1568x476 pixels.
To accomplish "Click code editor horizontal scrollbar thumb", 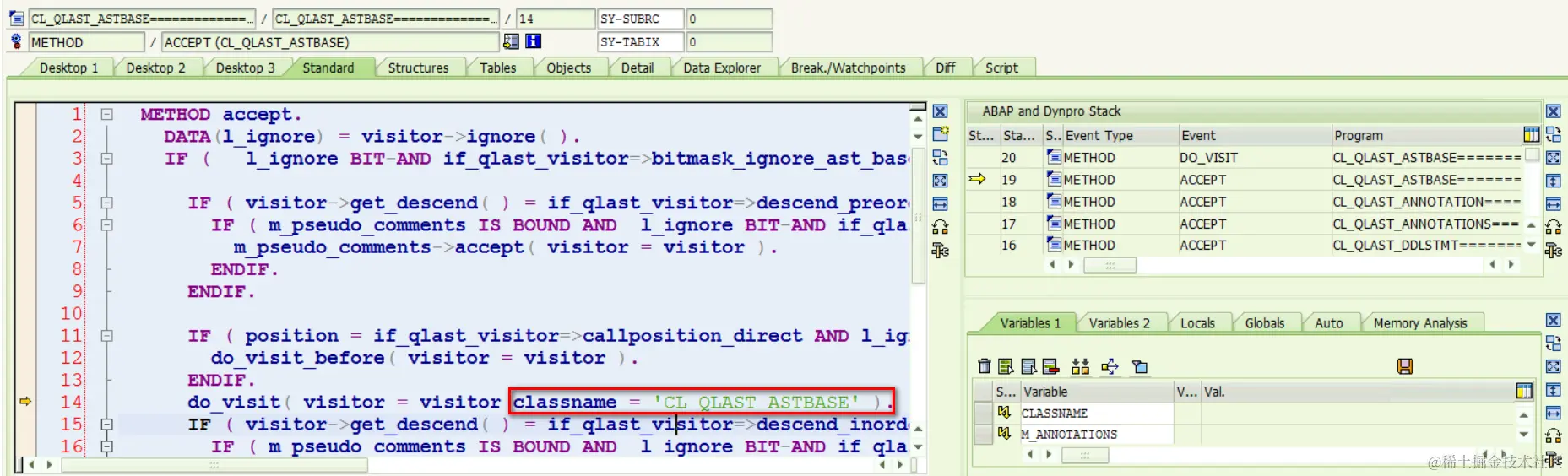I will tap(214, 465).
